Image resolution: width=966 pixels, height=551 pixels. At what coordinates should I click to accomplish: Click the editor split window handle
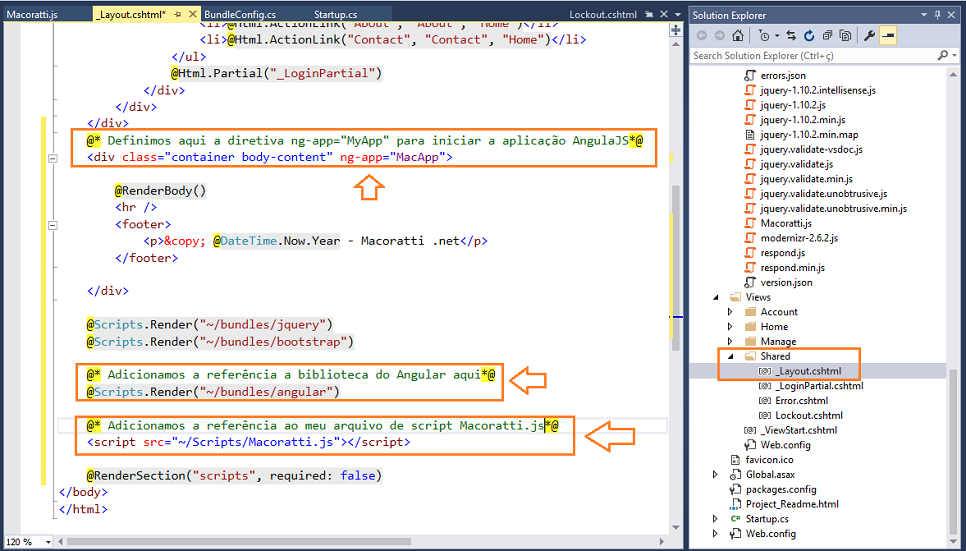(676, 30)
